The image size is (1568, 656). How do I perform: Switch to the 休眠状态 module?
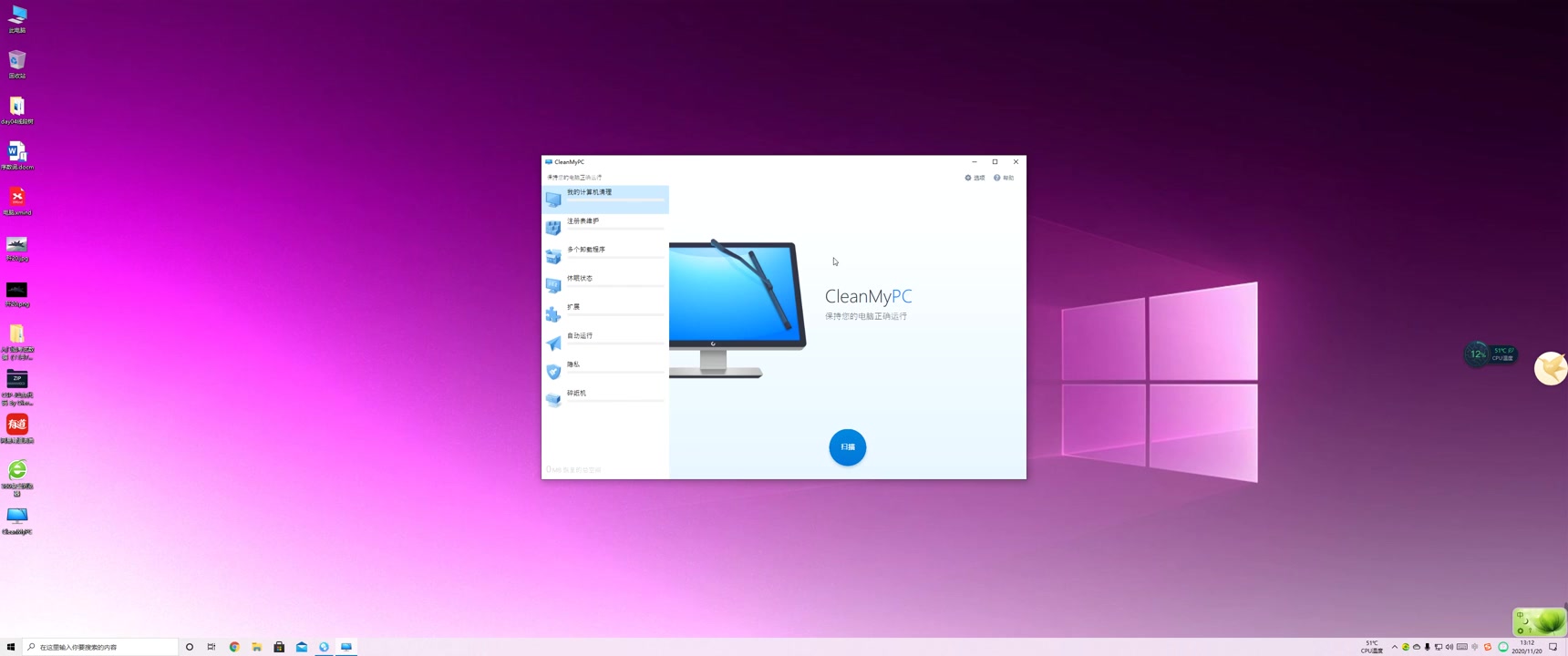click(x=605, y=285)
